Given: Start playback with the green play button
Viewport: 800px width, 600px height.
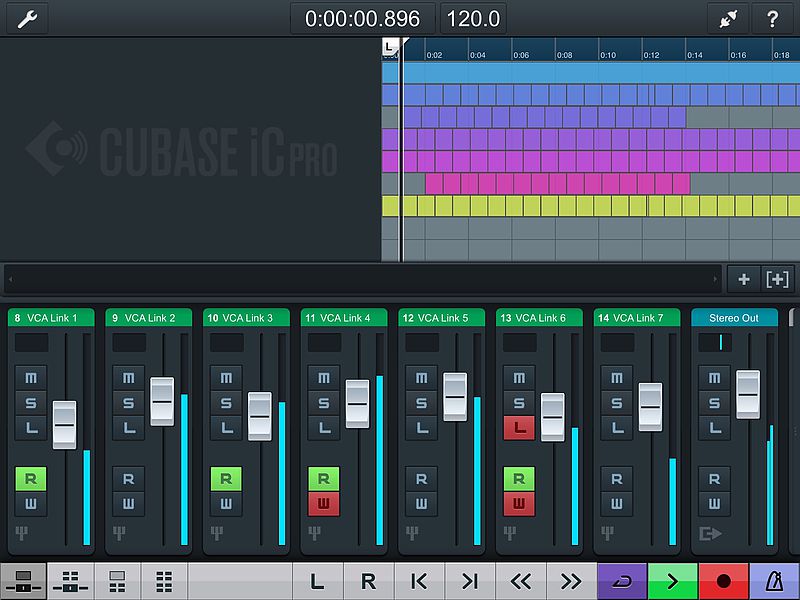Looking at the screenshot, I should (672, 580).
